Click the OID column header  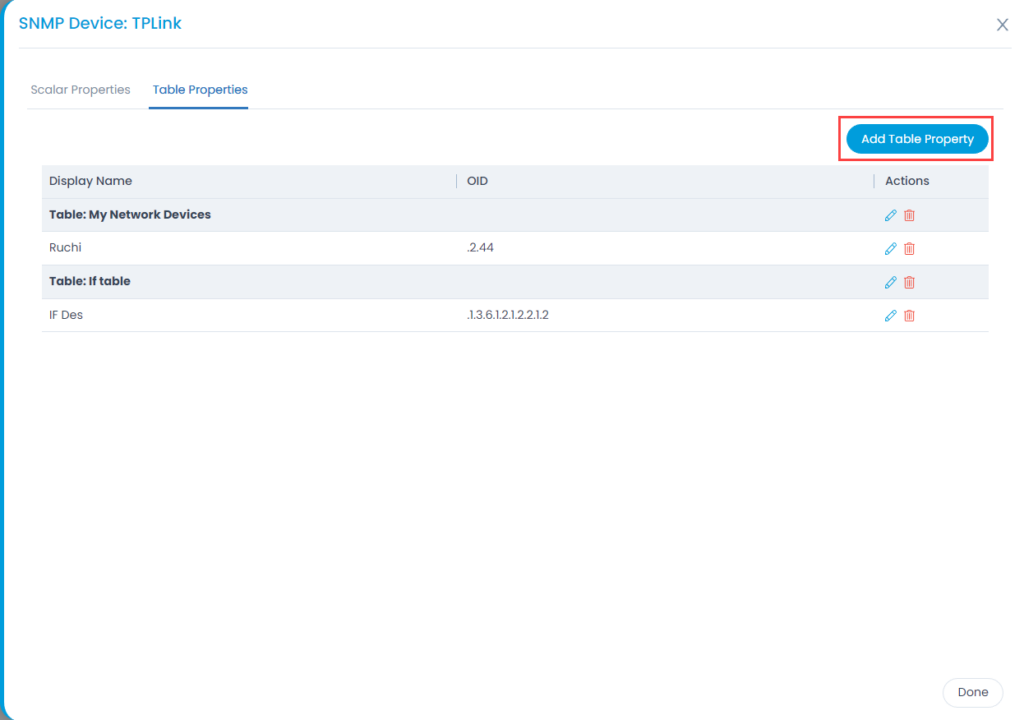click(477, 181)
